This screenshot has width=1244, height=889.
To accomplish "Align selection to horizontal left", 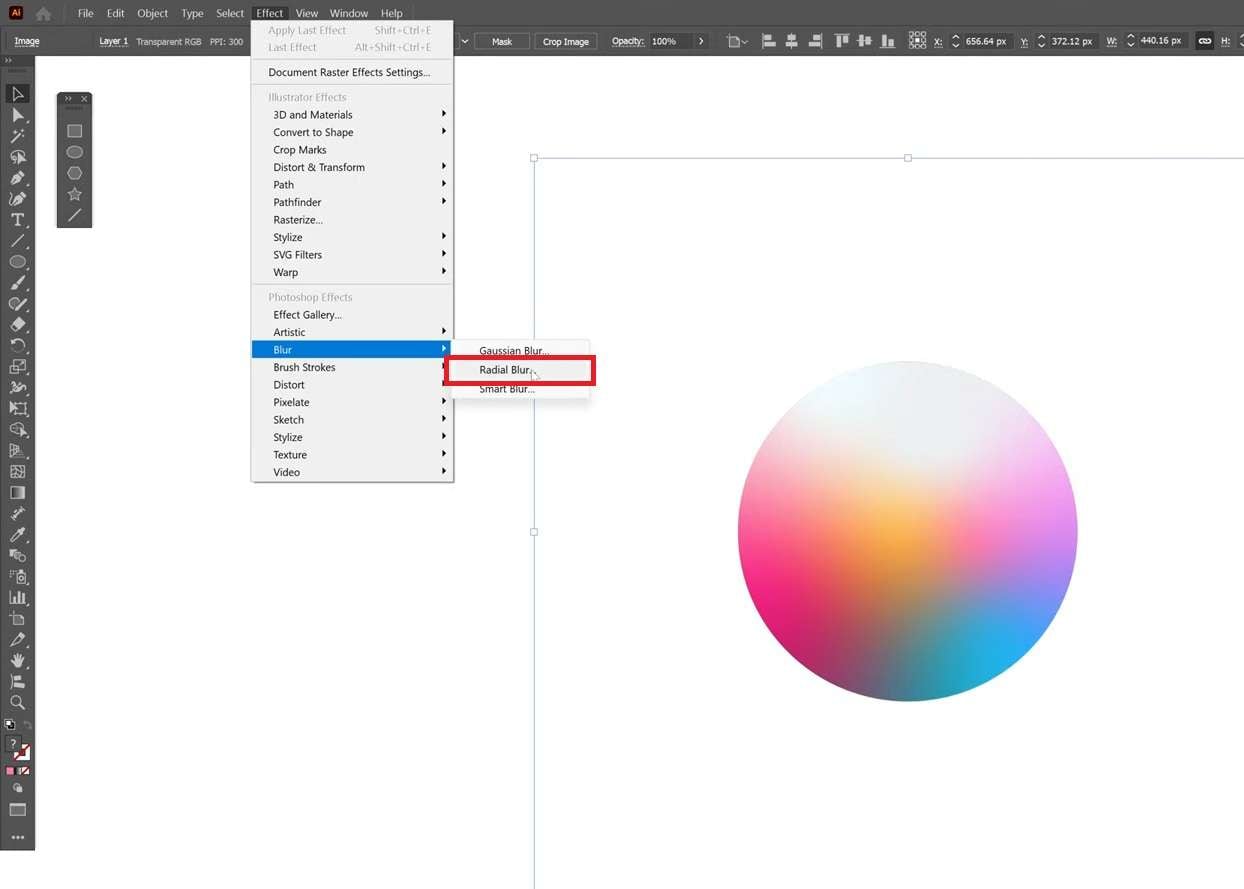I will 769,41.
